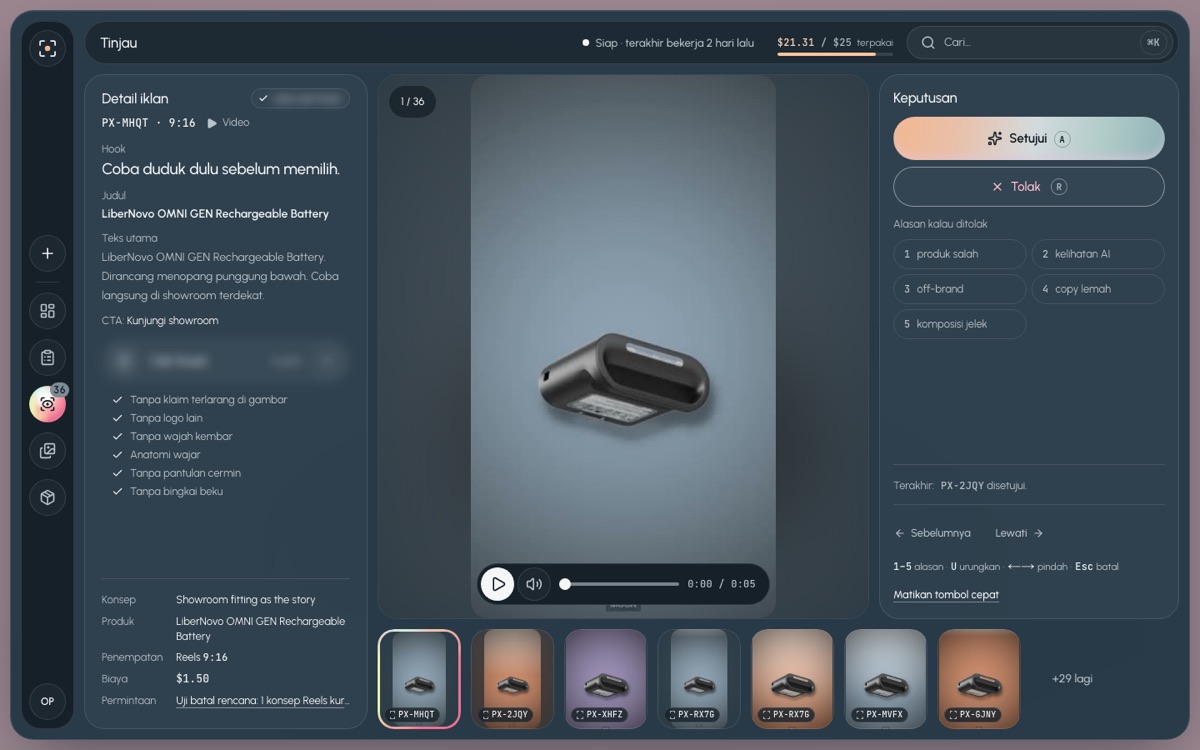The image size is (1200, 750).
Task: Show more ads via "+29 lagi"
Action: (1072, 678)
